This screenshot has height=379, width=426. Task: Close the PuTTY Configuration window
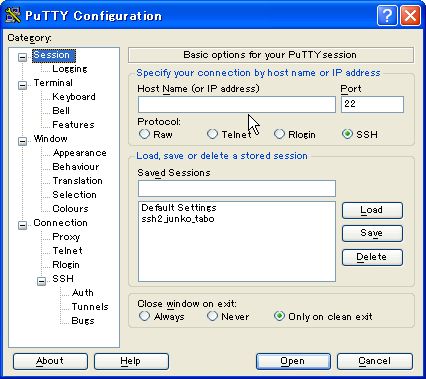click(410, 15)
